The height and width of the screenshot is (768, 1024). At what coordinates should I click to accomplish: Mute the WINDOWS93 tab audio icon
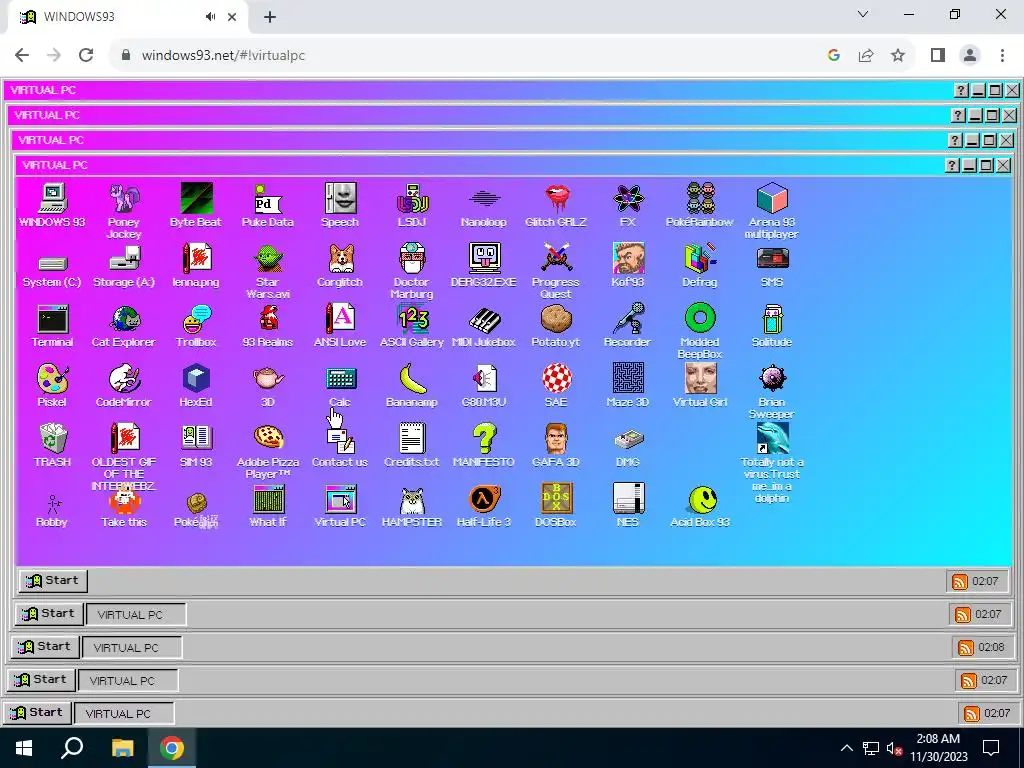[x=210, y=17]
